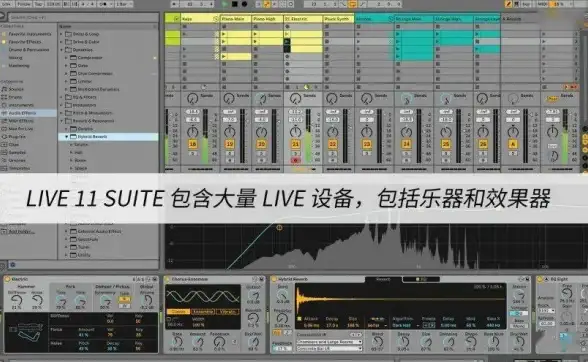Click the Templates category icon
588x362 pixels.
point(4,168)
